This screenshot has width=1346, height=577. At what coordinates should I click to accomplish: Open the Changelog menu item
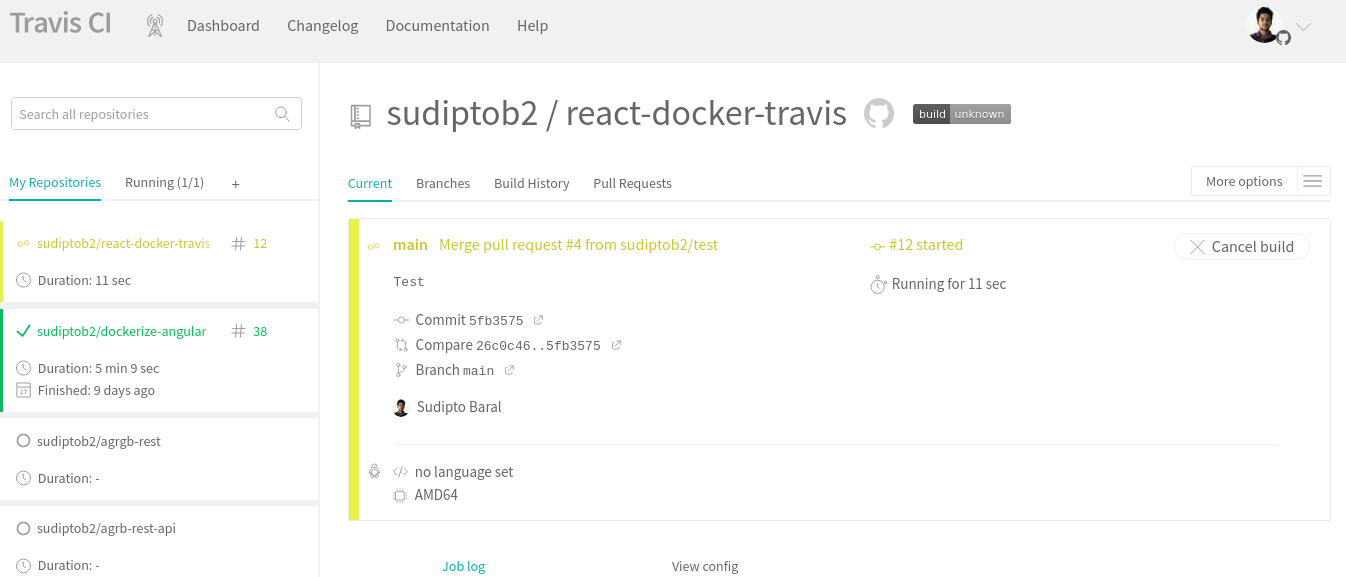tap(322, 25)
